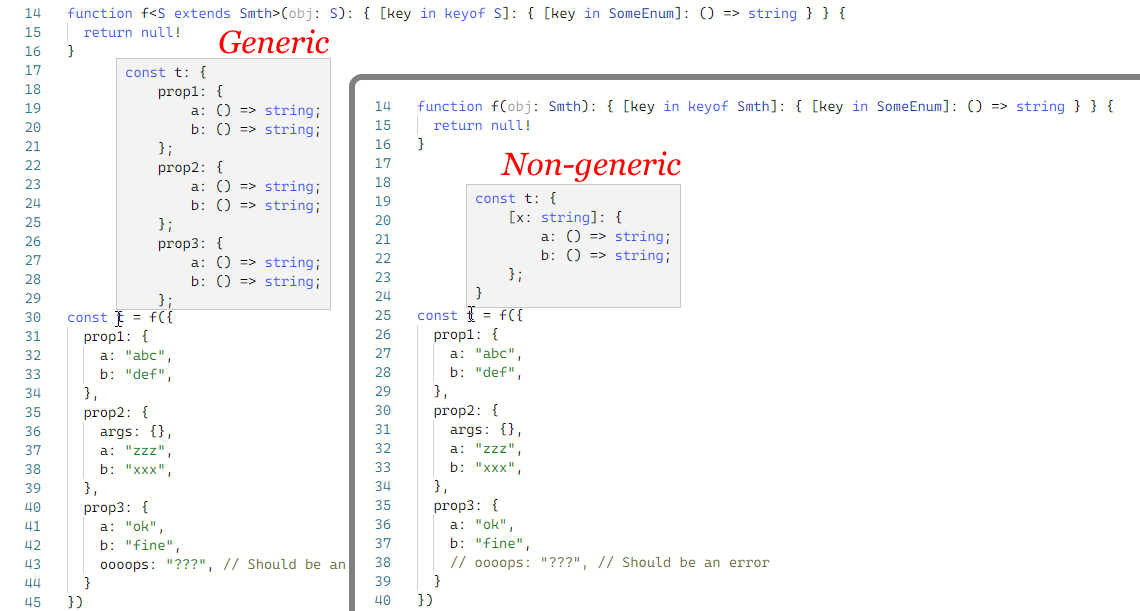Click 'const t: {' header in Non-generic tooltip
Image resolution: width=1140 pixels, height=611 pixels.
coord(516,198)
